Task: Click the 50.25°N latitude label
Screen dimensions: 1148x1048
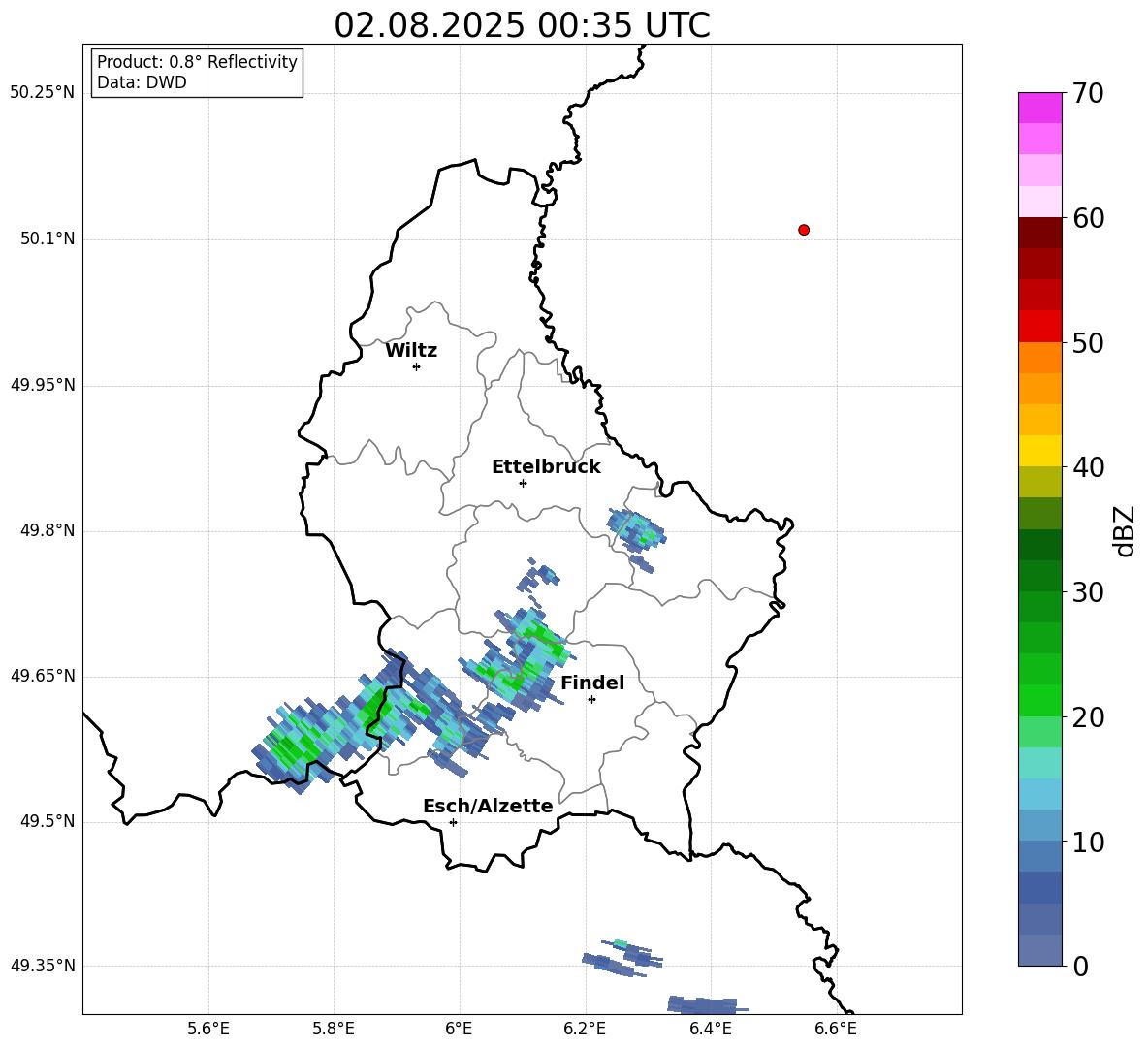Action: 43,93
